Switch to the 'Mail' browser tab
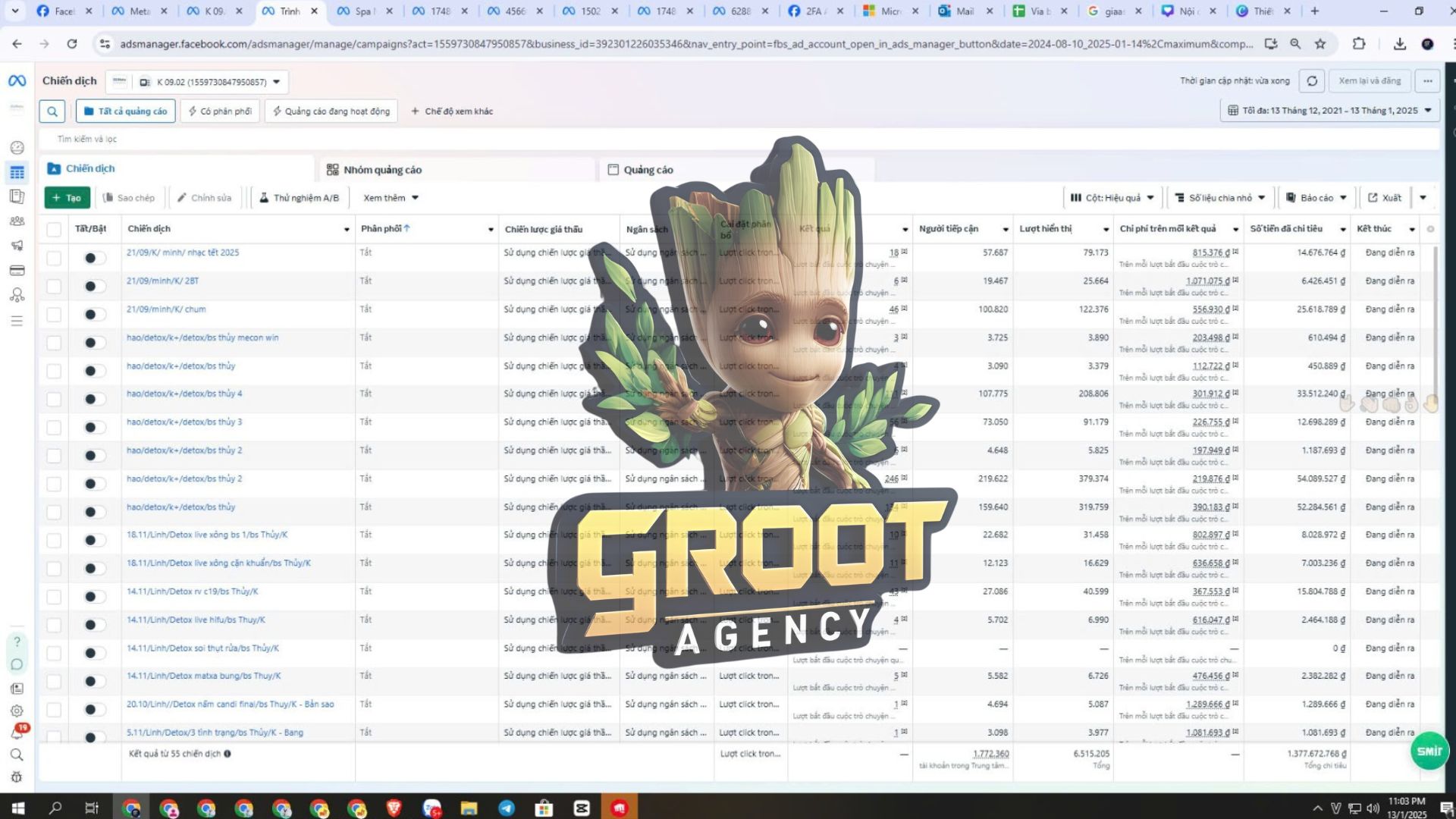 point(966,11)
